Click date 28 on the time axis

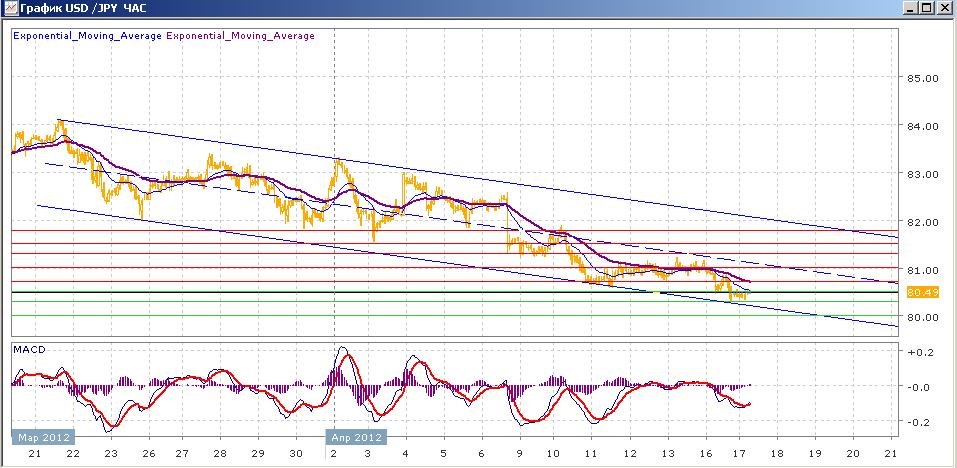coord(219,455)
